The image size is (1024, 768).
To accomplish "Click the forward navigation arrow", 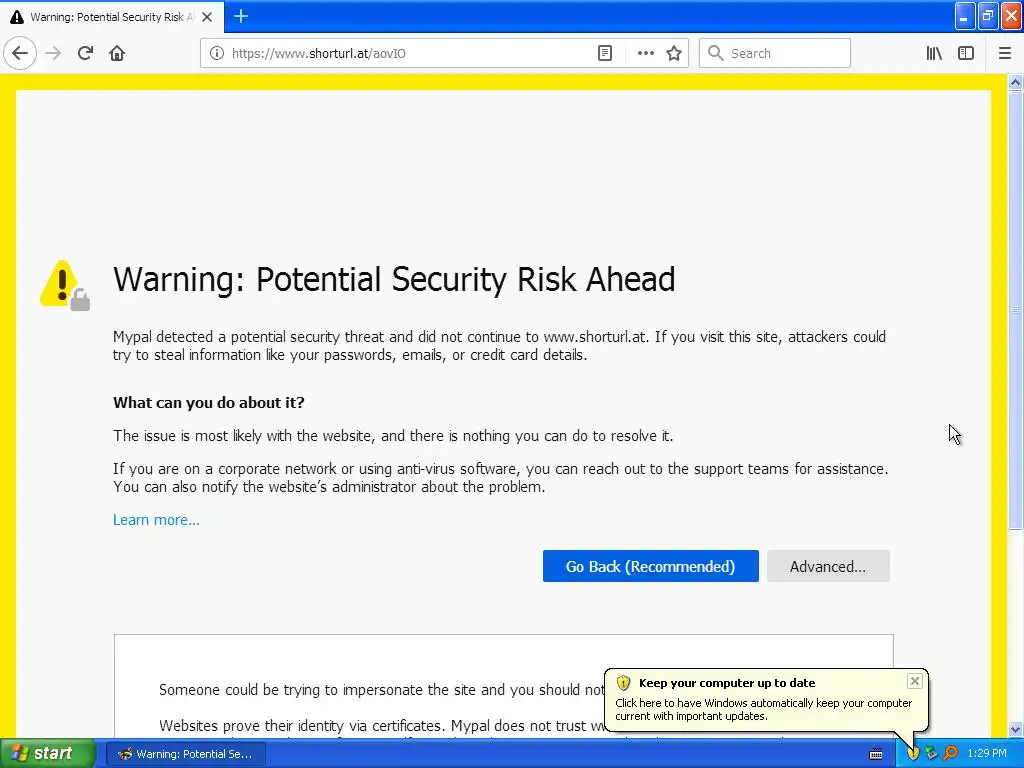I will (x=53, y=53).
